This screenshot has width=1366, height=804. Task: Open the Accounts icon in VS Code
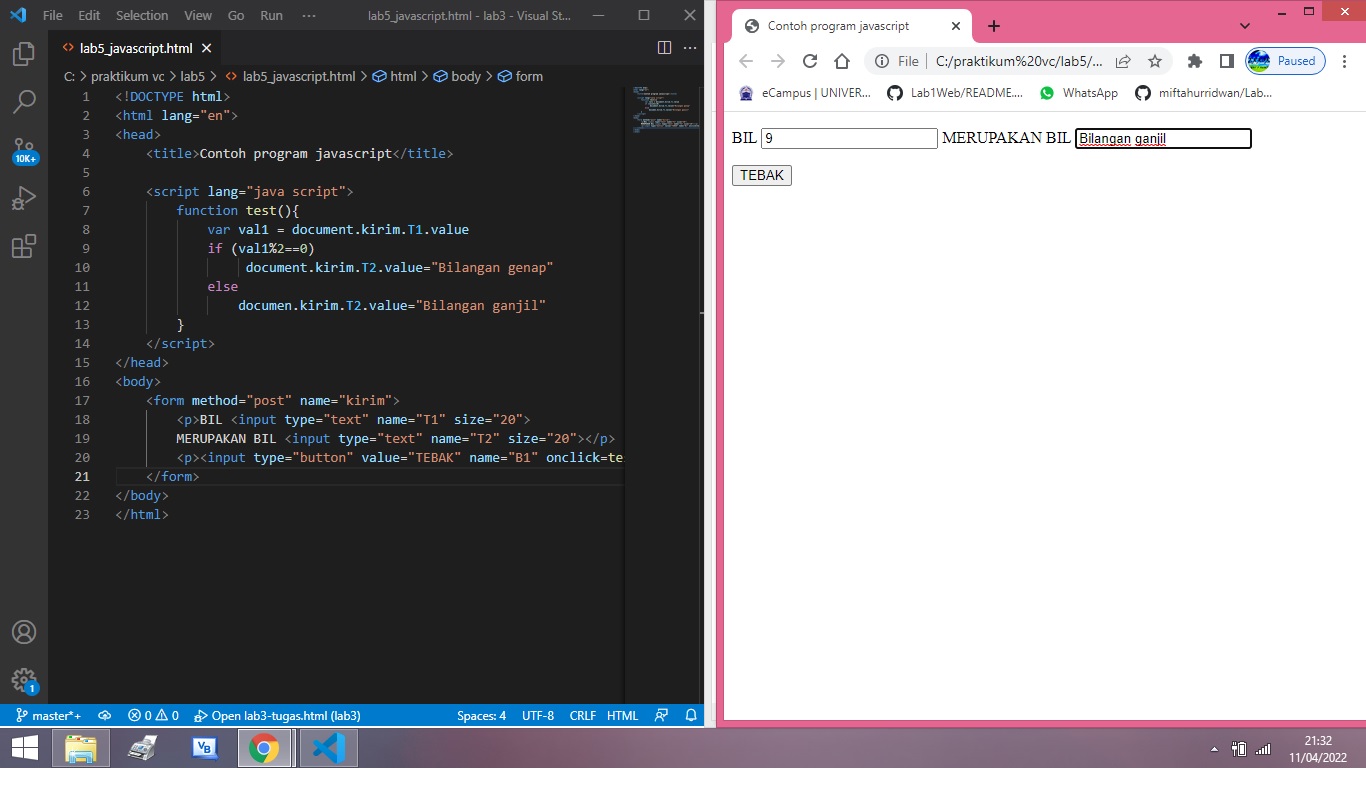24,631
